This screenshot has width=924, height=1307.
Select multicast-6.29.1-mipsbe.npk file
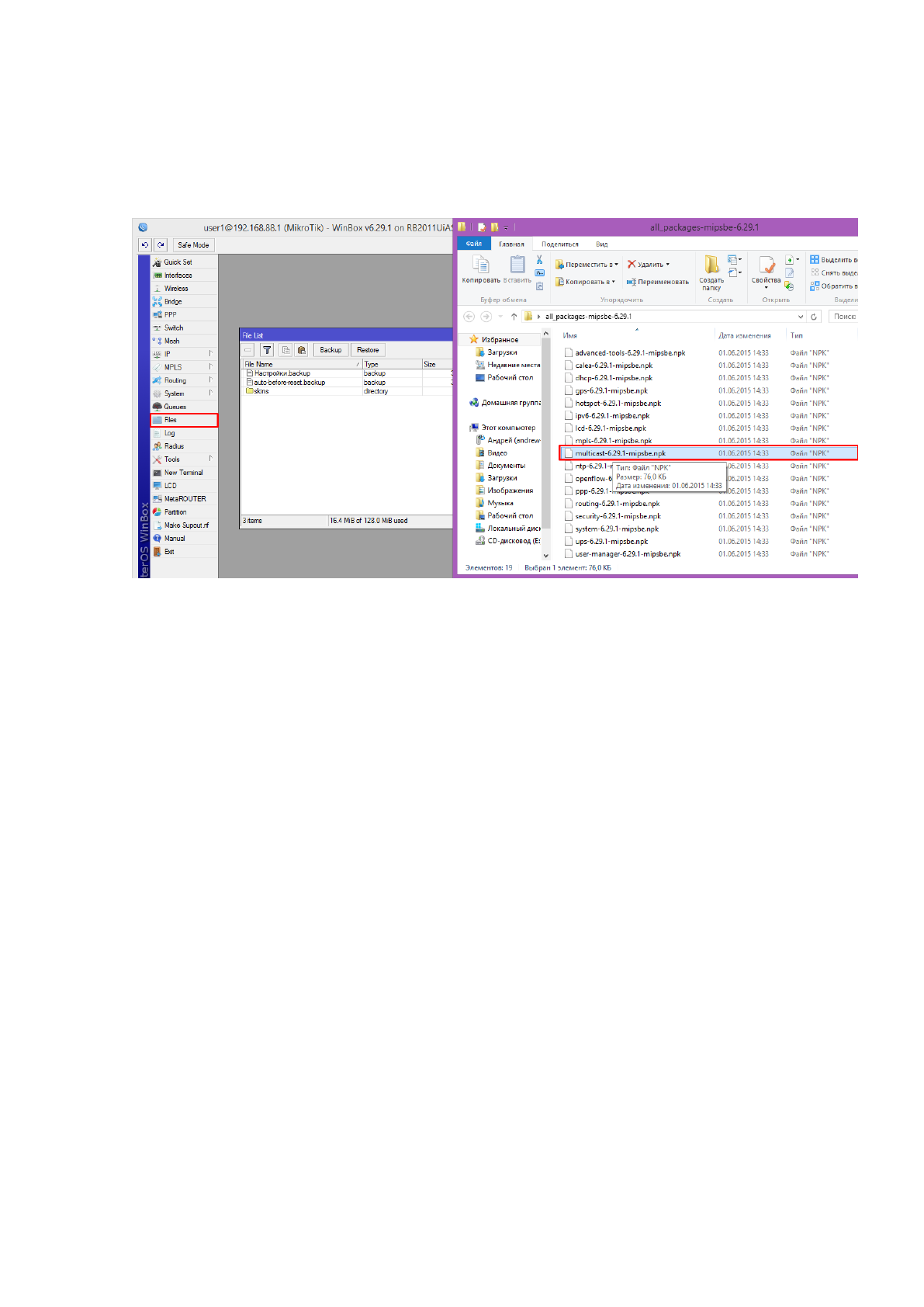click(x=708, y=453)
